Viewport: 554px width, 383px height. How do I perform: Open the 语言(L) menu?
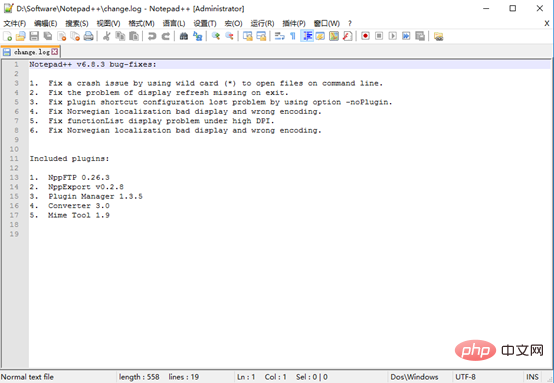tap(174, 23)
